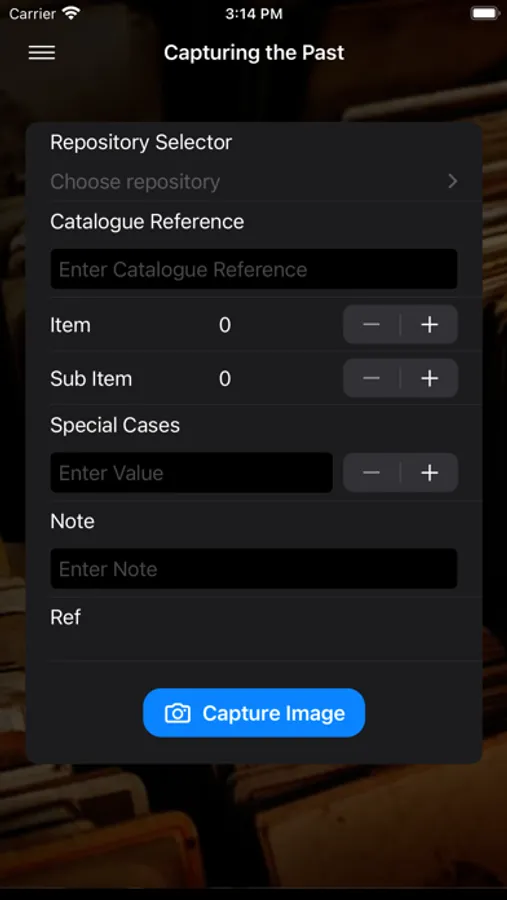Tap the Wi-Fi status icon
This screenshot has height=900, width=507.
(x=71, y=14)
